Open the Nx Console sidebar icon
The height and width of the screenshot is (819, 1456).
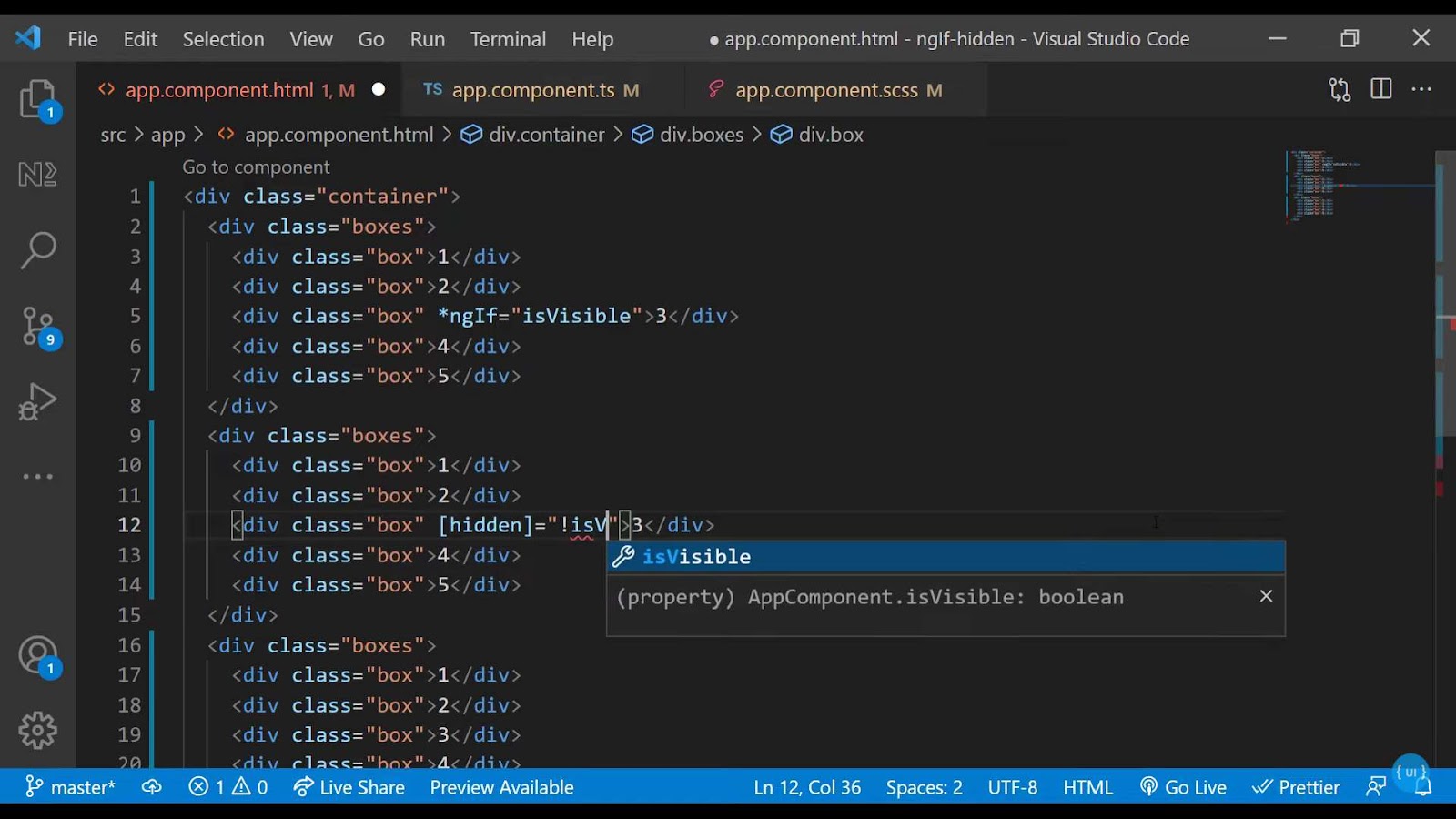(38, 174)
